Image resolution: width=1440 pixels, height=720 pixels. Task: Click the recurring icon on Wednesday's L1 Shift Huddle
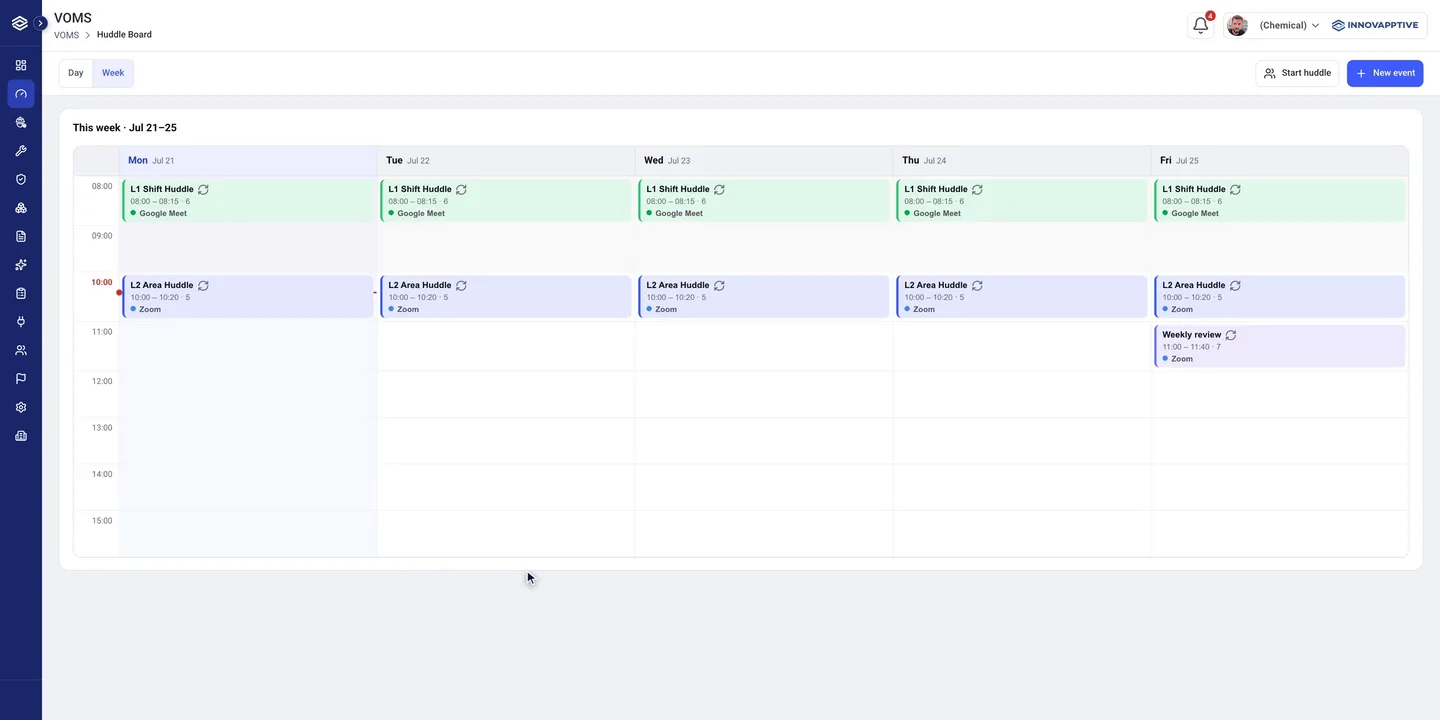tap(719, 189)
